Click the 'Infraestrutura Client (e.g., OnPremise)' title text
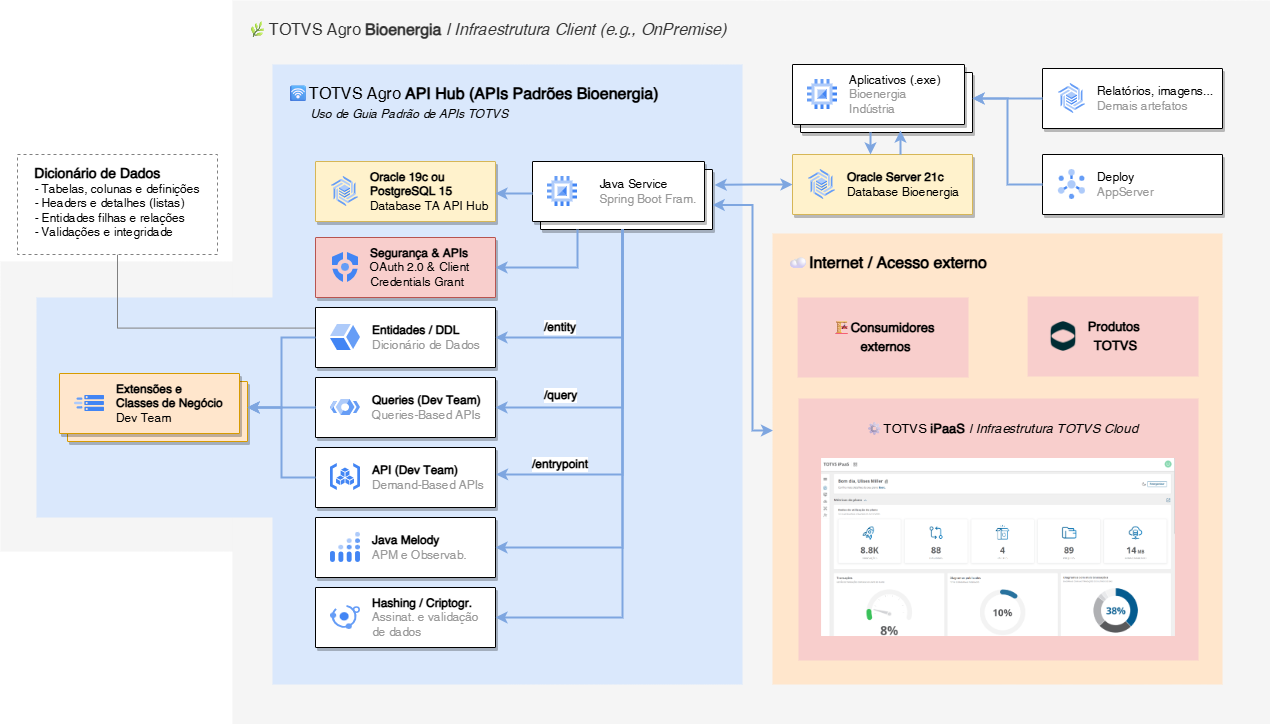This screenshot has height=724, width=1270. (x=591, y=30)
